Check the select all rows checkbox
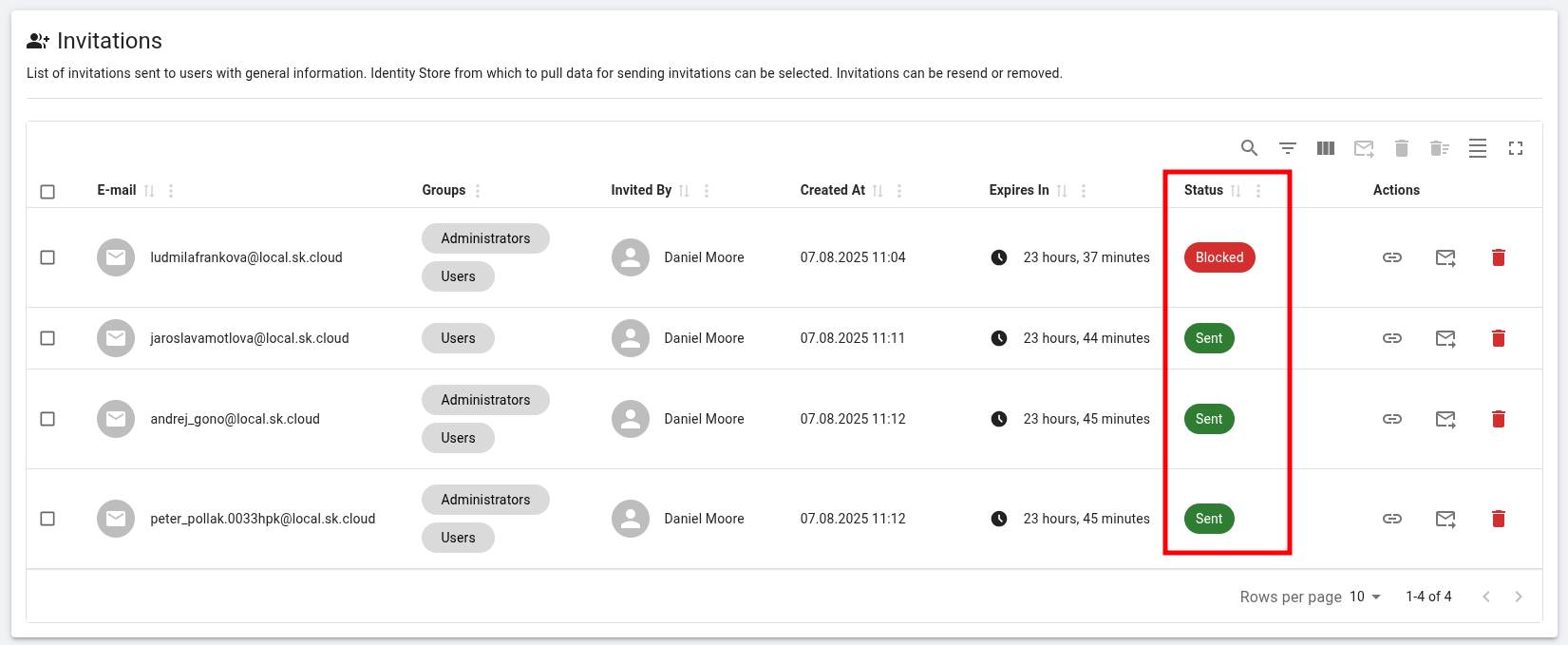Image resolution: width=1568 pixels, height=645 pixels. [x=47, y=192]
